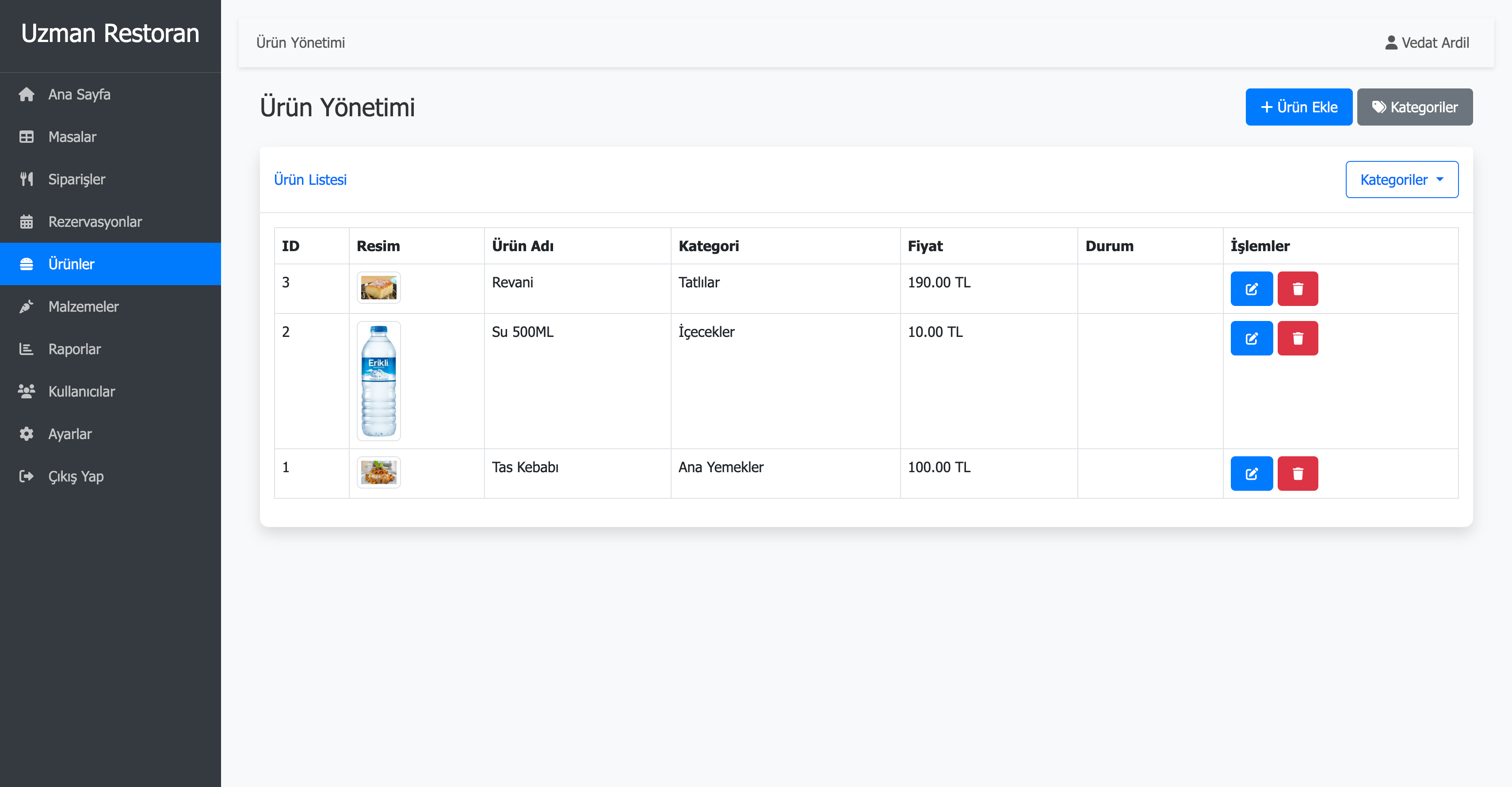Open Raporlar from the sidebar

pyautogui.click(x=75, y=349)
